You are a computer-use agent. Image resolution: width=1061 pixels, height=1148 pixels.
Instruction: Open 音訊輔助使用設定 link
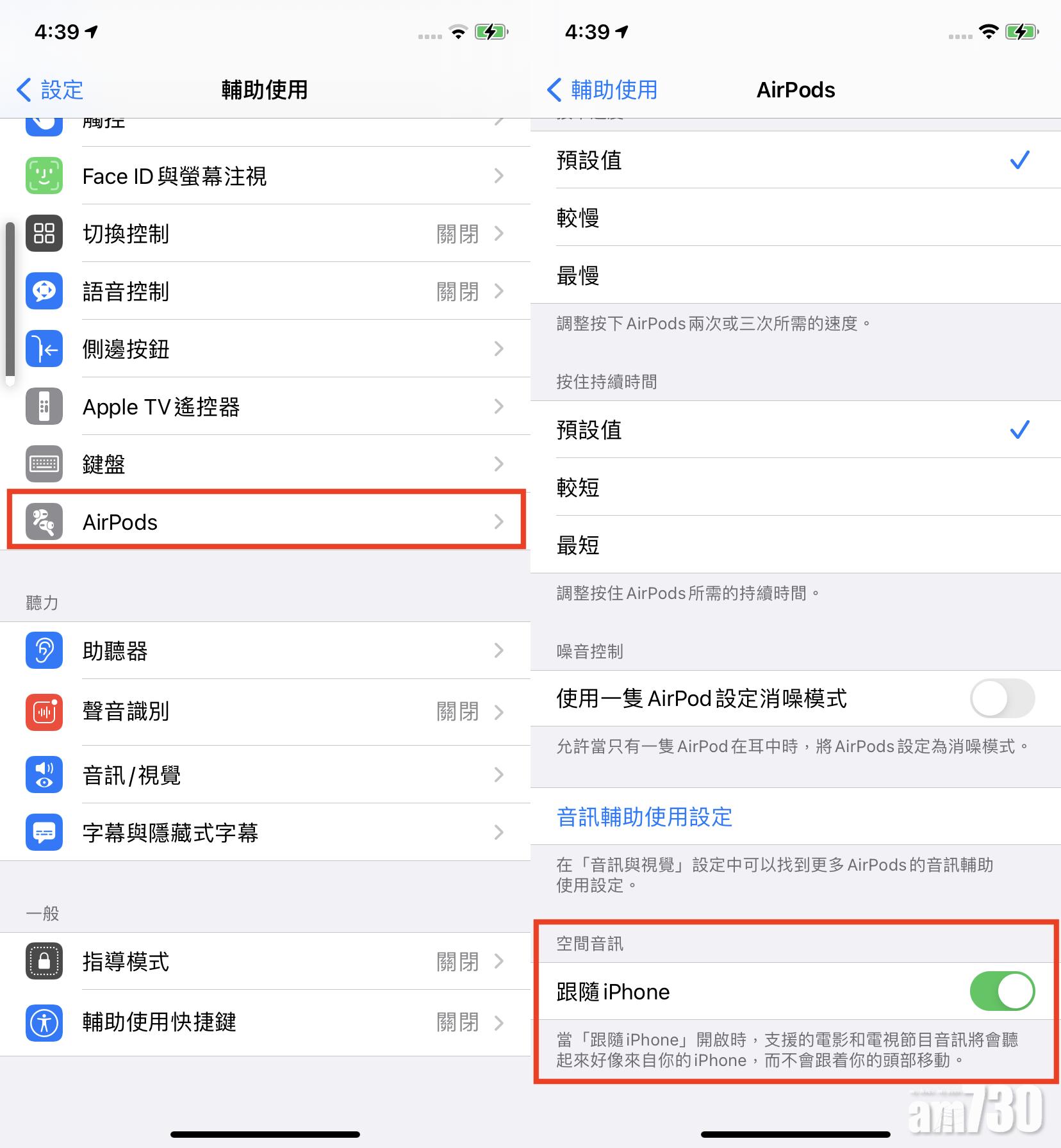click(x=644, y=817)
